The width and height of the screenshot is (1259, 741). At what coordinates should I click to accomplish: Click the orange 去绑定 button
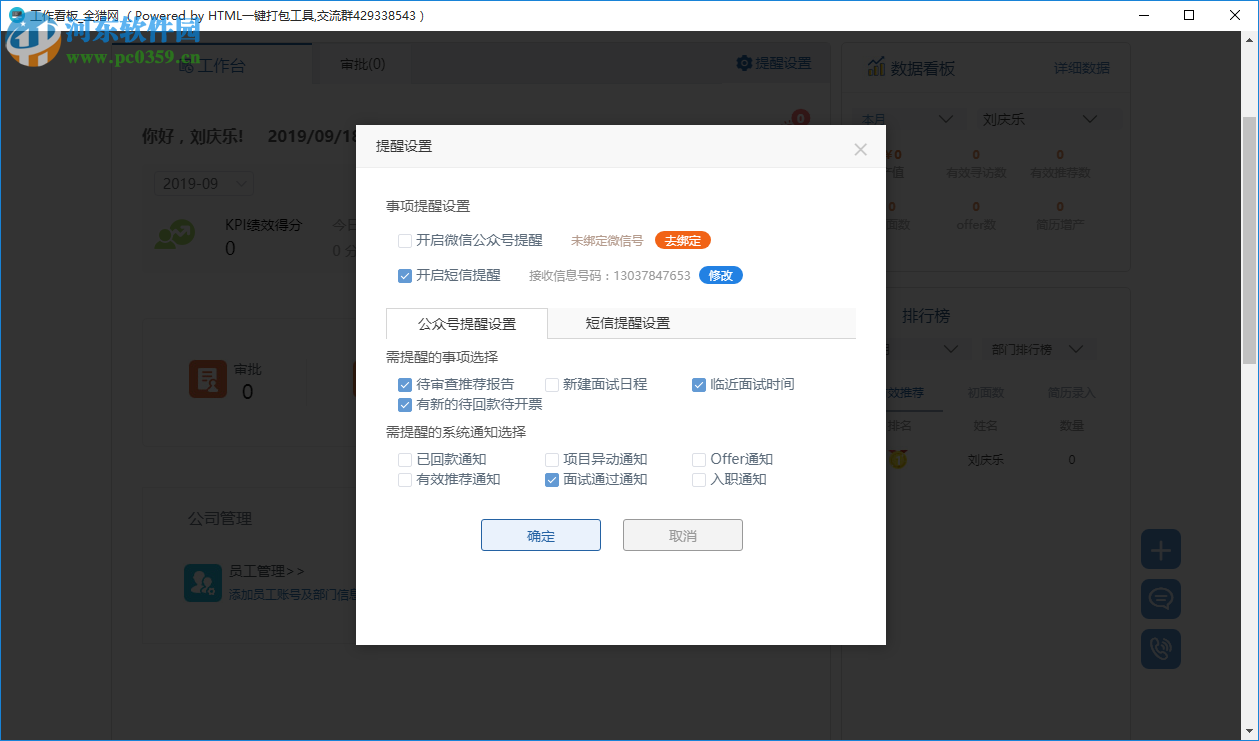pyautogui.click(x=682, y=240)
